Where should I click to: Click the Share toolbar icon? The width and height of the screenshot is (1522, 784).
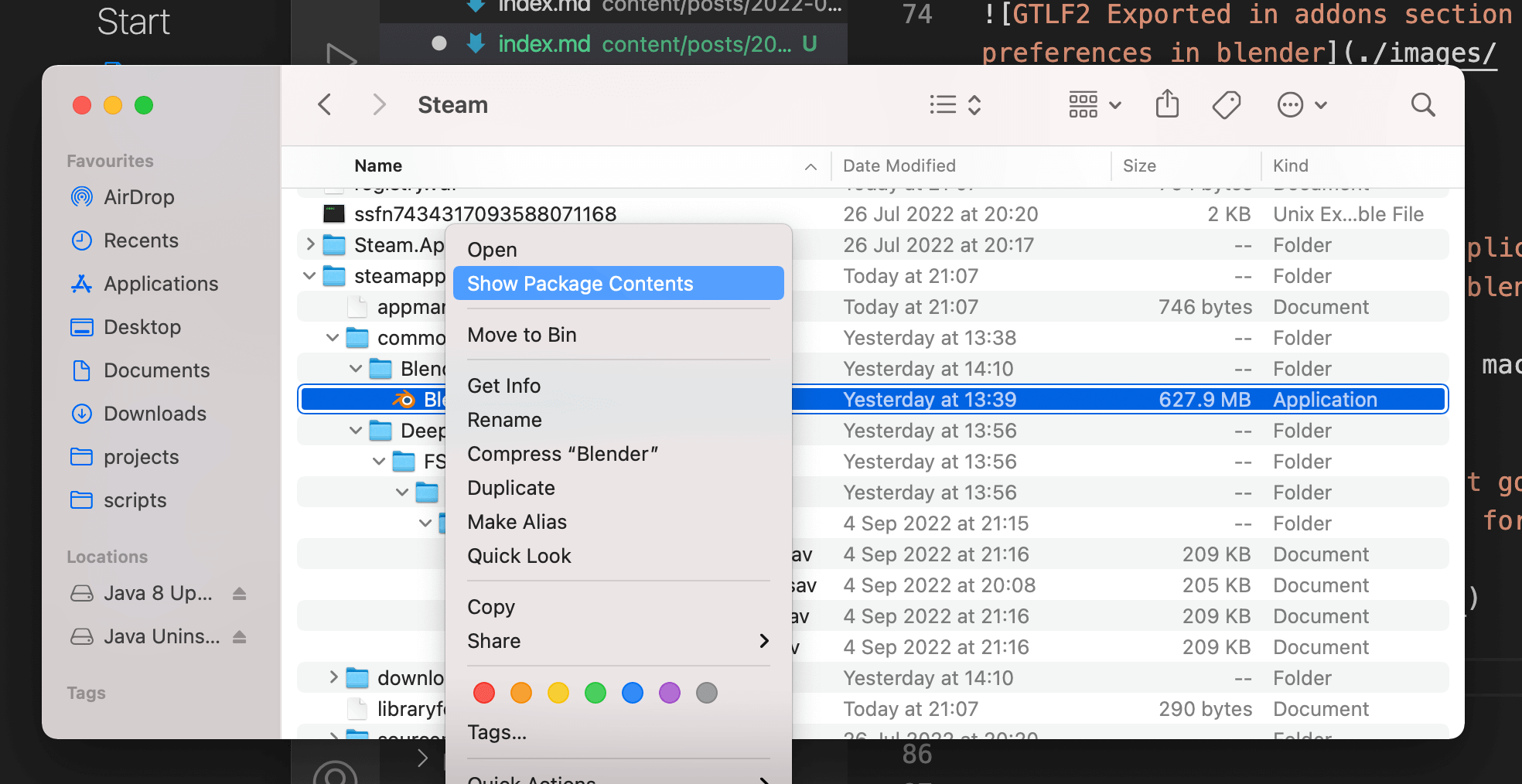(1167, 104)
